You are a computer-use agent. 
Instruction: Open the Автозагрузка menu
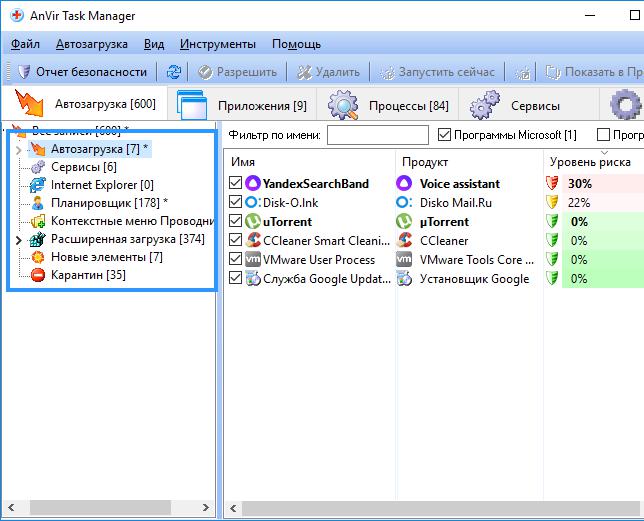[x=92, y=44]
